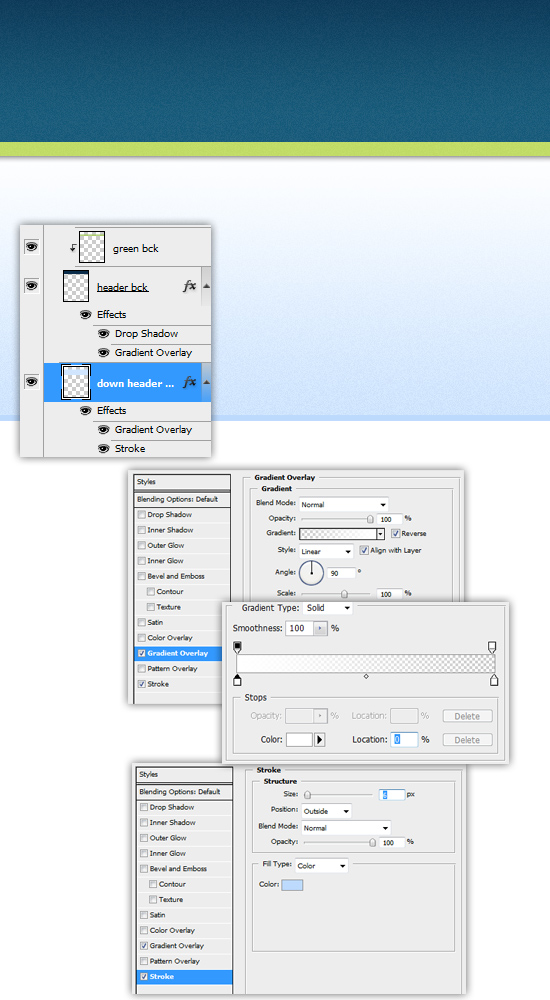Viewport: 550px width, 1000px height.
Task: Click the Angle dial control
Action: click(x=311, y=573)
